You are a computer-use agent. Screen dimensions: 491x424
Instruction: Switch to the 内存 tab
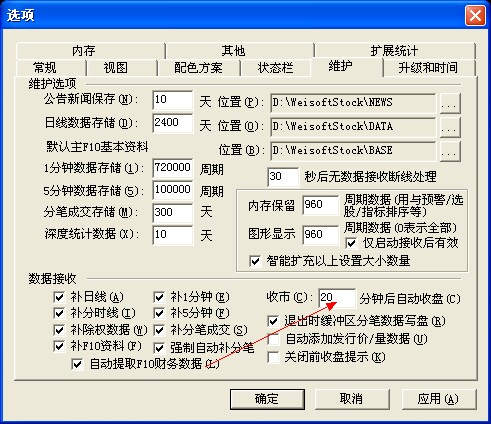tap(90, 51)
